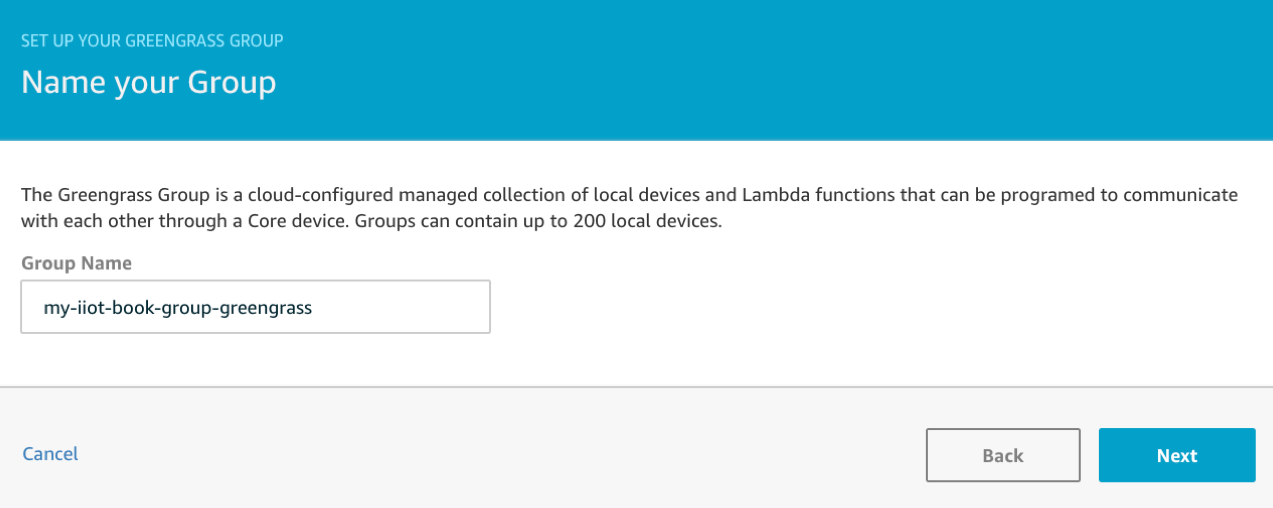Click the Group Name label
The height and width of the screenshot is (508, 1273).
pos(76,263)
